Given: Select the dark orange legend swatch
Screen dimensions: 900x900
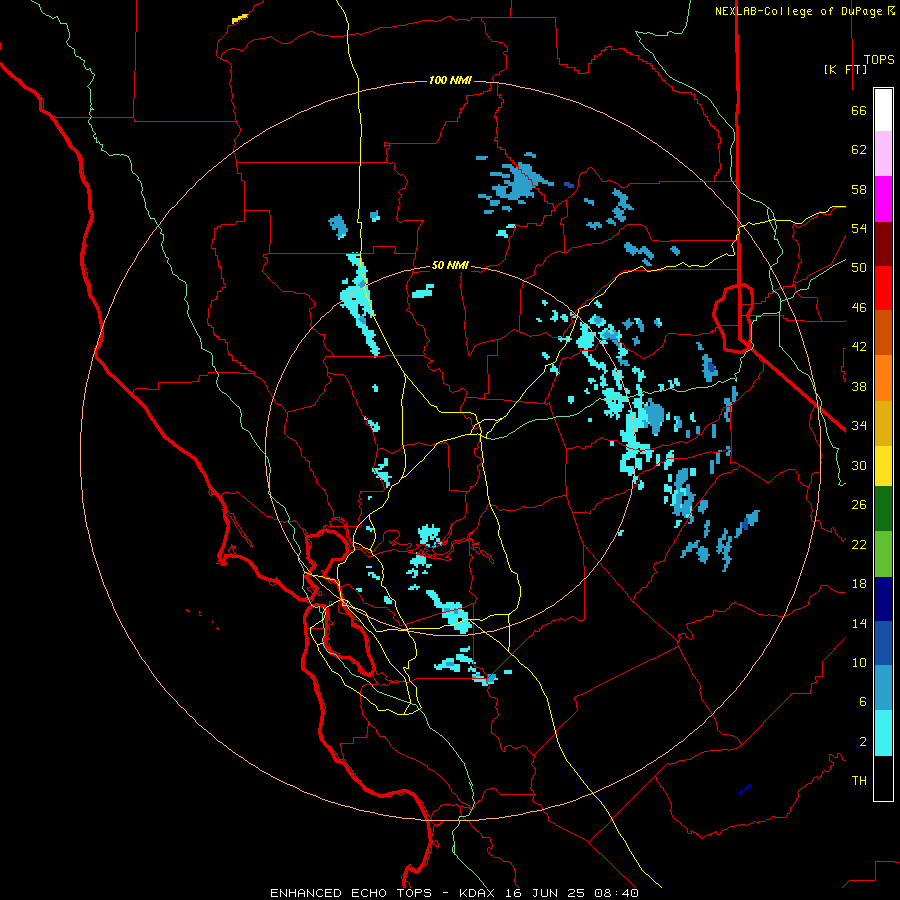Looking at the screenshot, I should [883, 332].
